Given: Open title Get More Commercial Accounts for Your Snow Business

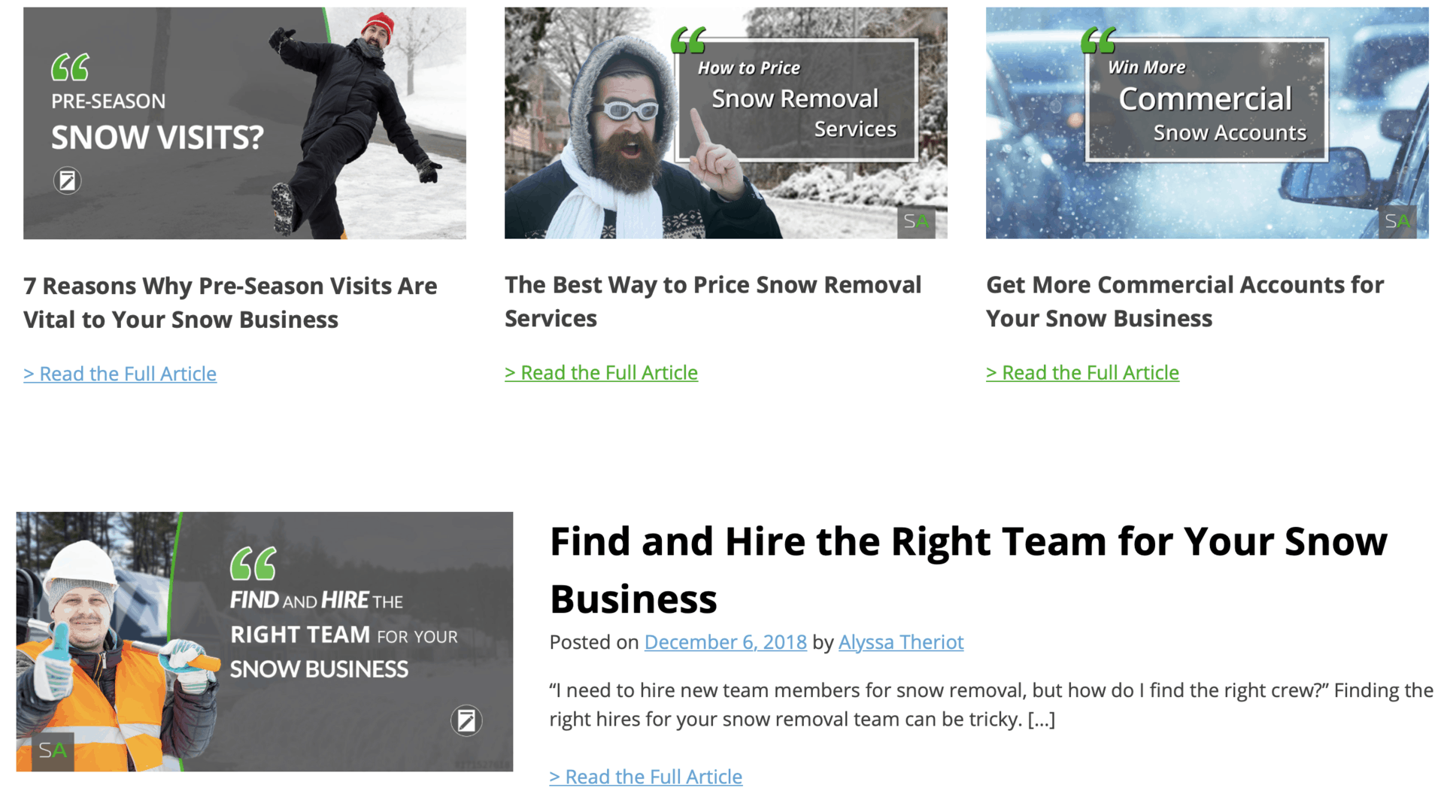Looking at the screenshot, I should tap(1185, 301).
